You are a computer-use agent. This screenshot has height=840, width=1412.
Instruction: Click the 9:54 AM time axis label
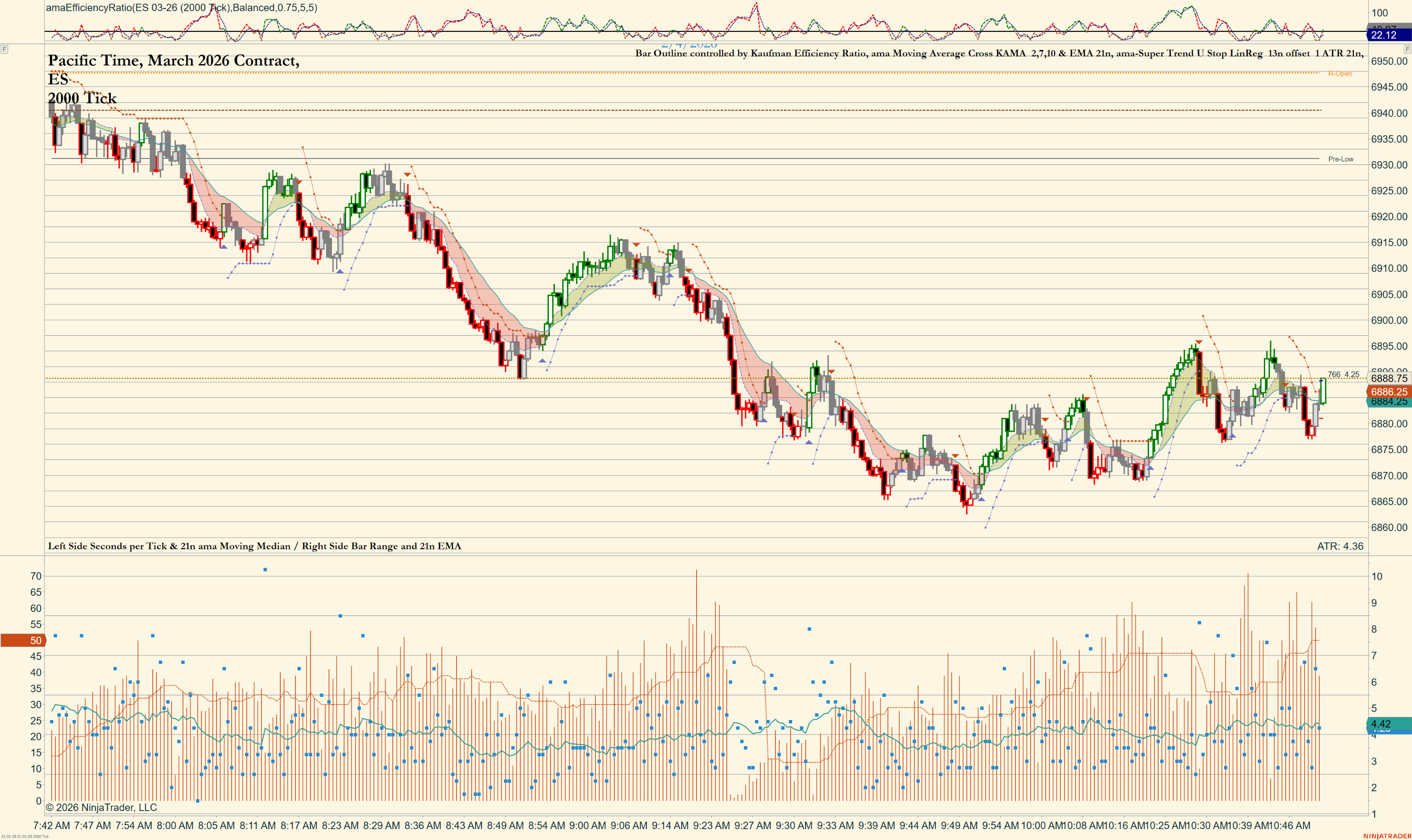point(1000,825)
